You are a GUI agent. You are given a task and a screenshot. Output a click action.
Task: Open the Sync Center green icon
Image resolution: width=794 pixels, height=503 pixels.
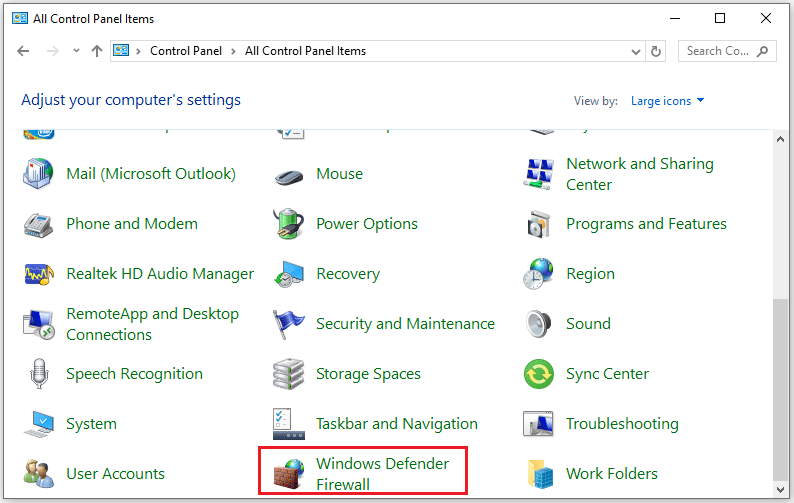[538, 374]
